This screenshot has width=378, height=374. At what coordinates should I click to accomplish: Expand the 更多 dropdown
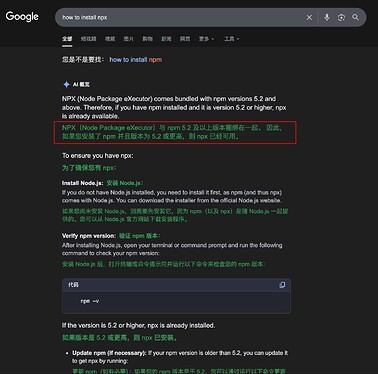[206, 39]
